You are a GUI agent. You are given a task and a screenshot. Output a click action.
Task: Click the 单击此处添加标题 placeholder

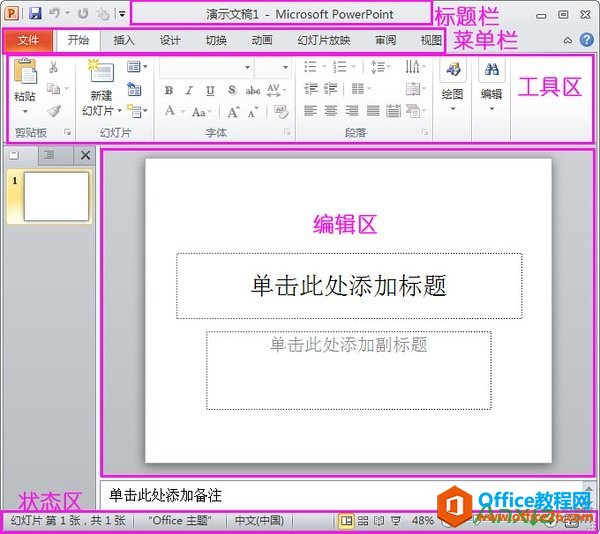349,286
